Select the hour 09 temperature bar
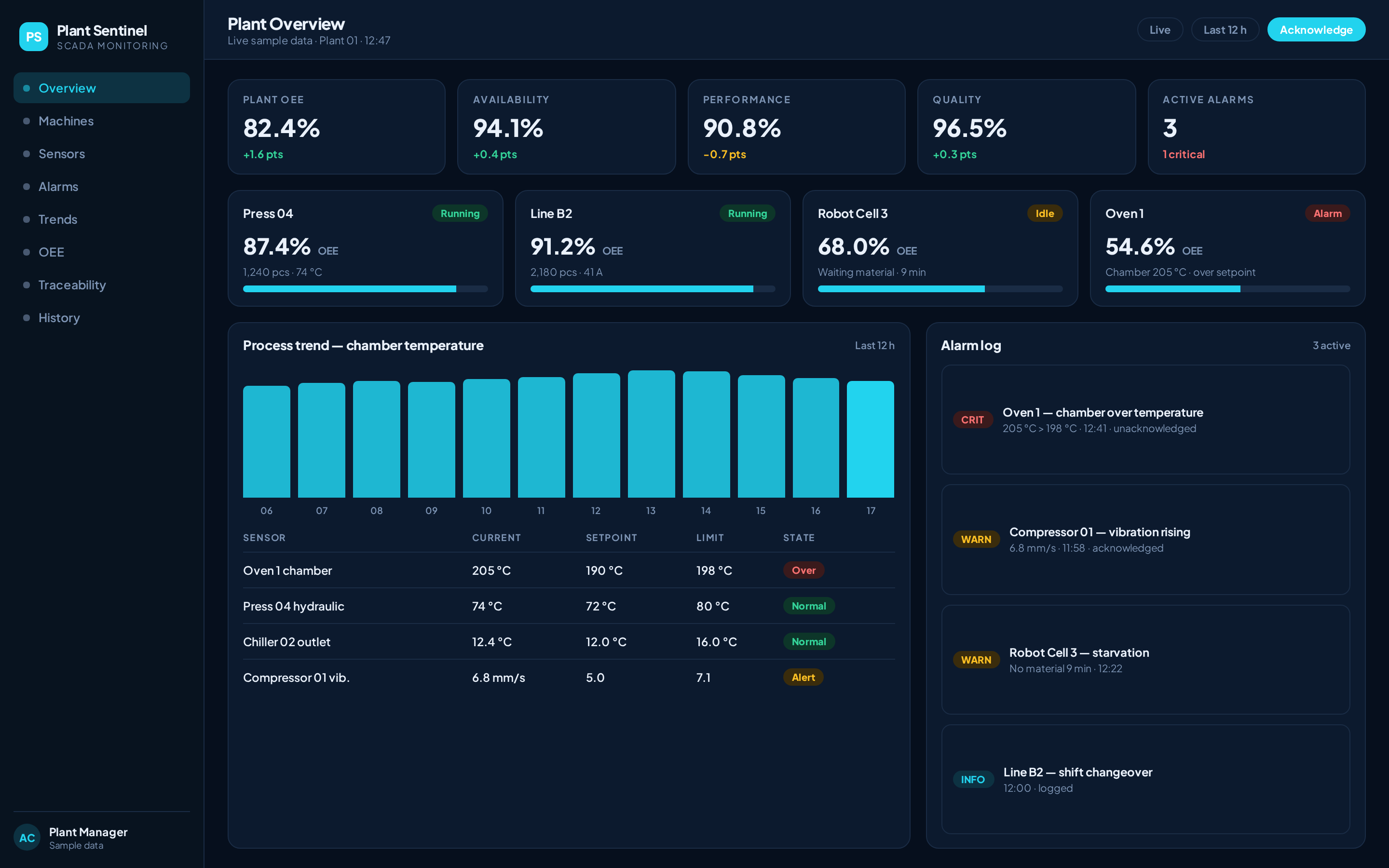Viewport: 1389px width, 868px height. tap(431, 440)
